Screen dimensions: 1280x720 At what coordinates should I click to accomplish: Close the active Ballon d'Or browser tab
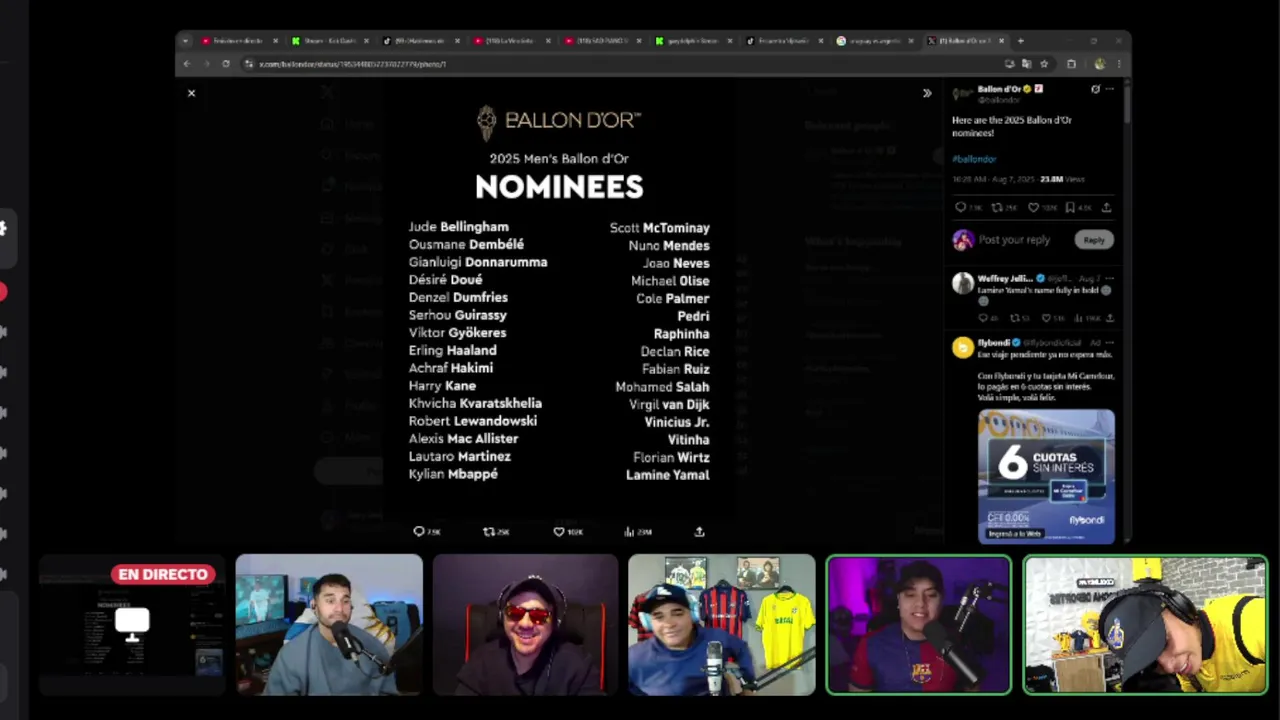click(x=1003, y=41)
